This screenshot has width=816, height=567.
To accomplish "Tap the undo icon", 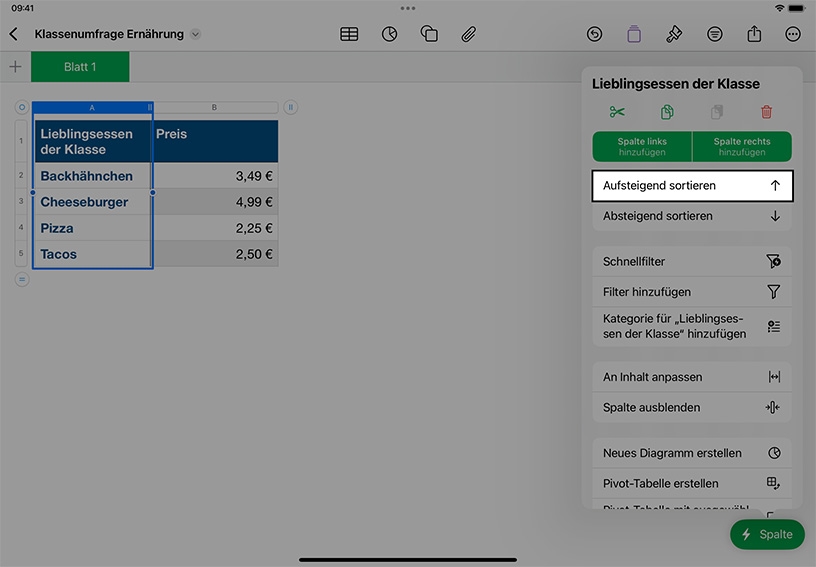I will 594,34.
